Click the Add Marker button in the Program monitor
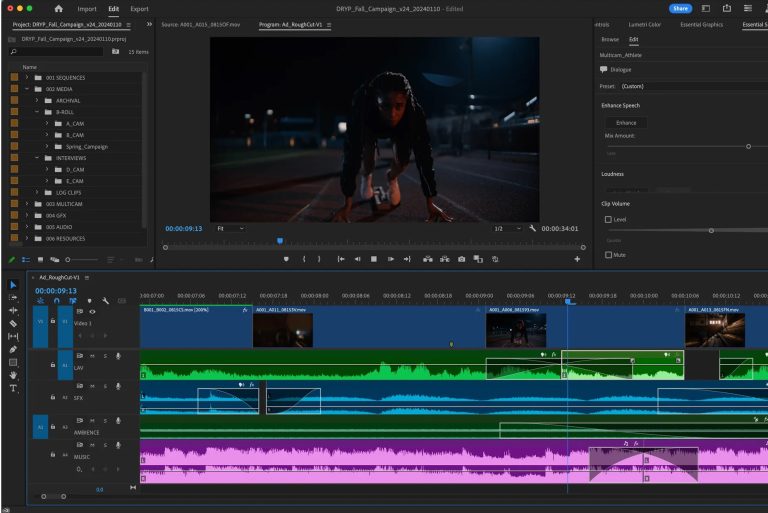 point(286,259)
